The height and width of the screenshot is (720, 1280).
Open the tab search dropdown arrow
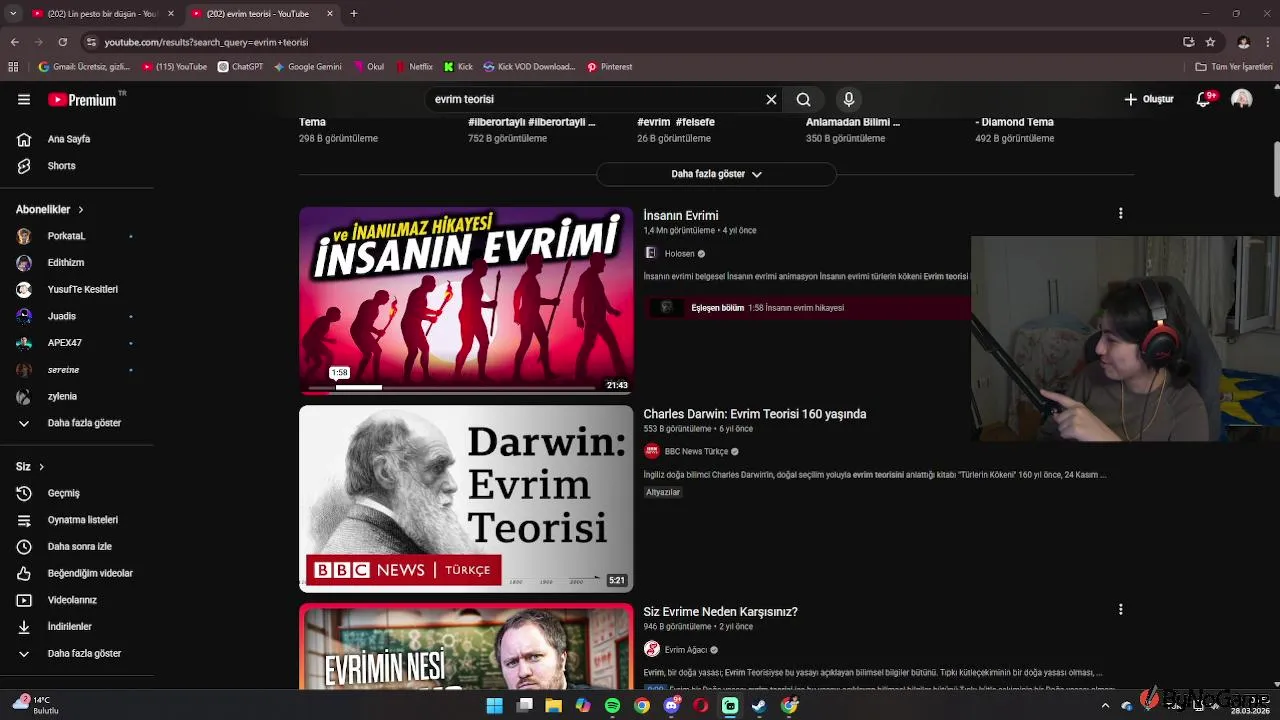(x=13, y=14)
